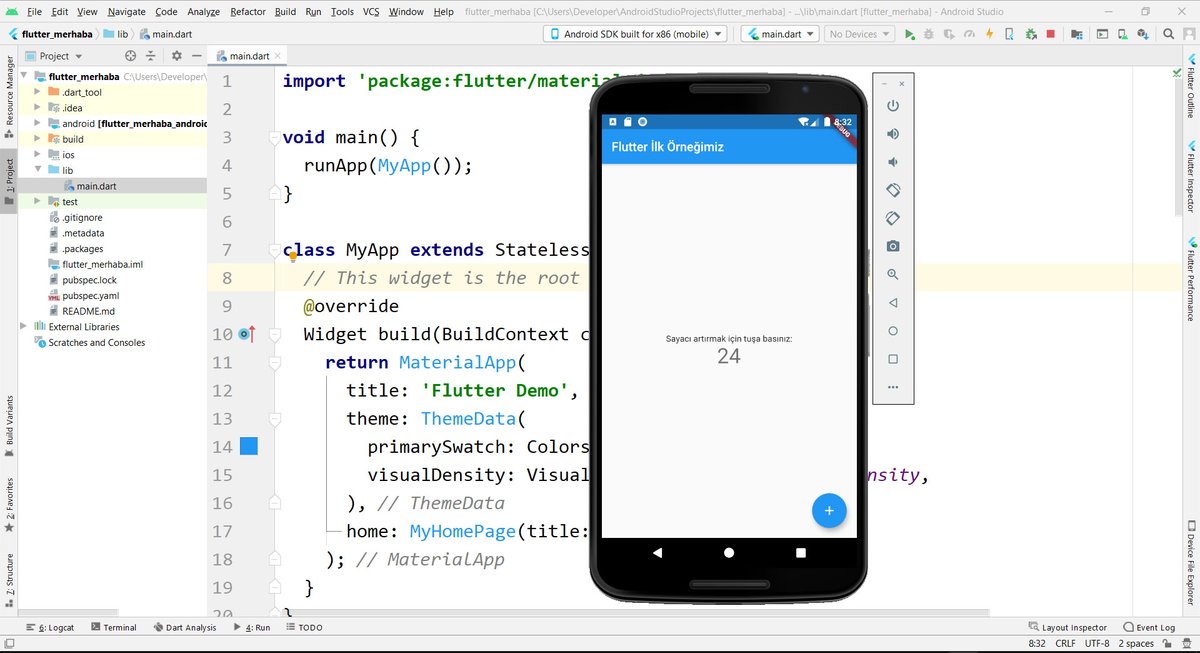Click emulator rotate left button

[x=893, y=190]
